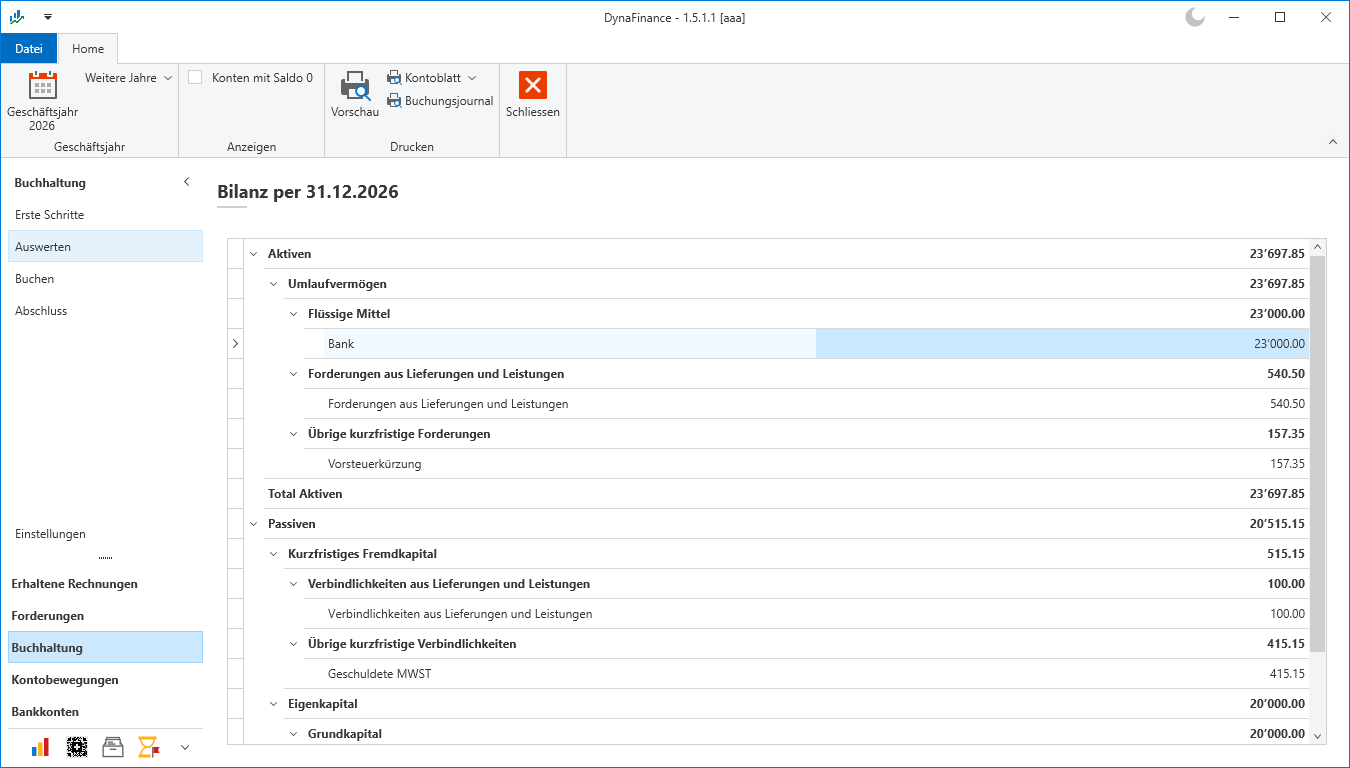Image resolution: width=1350 pixels, height=768 pixels.
Task: Click the Vorschau print preview icon
Action: tap(355, 86)
